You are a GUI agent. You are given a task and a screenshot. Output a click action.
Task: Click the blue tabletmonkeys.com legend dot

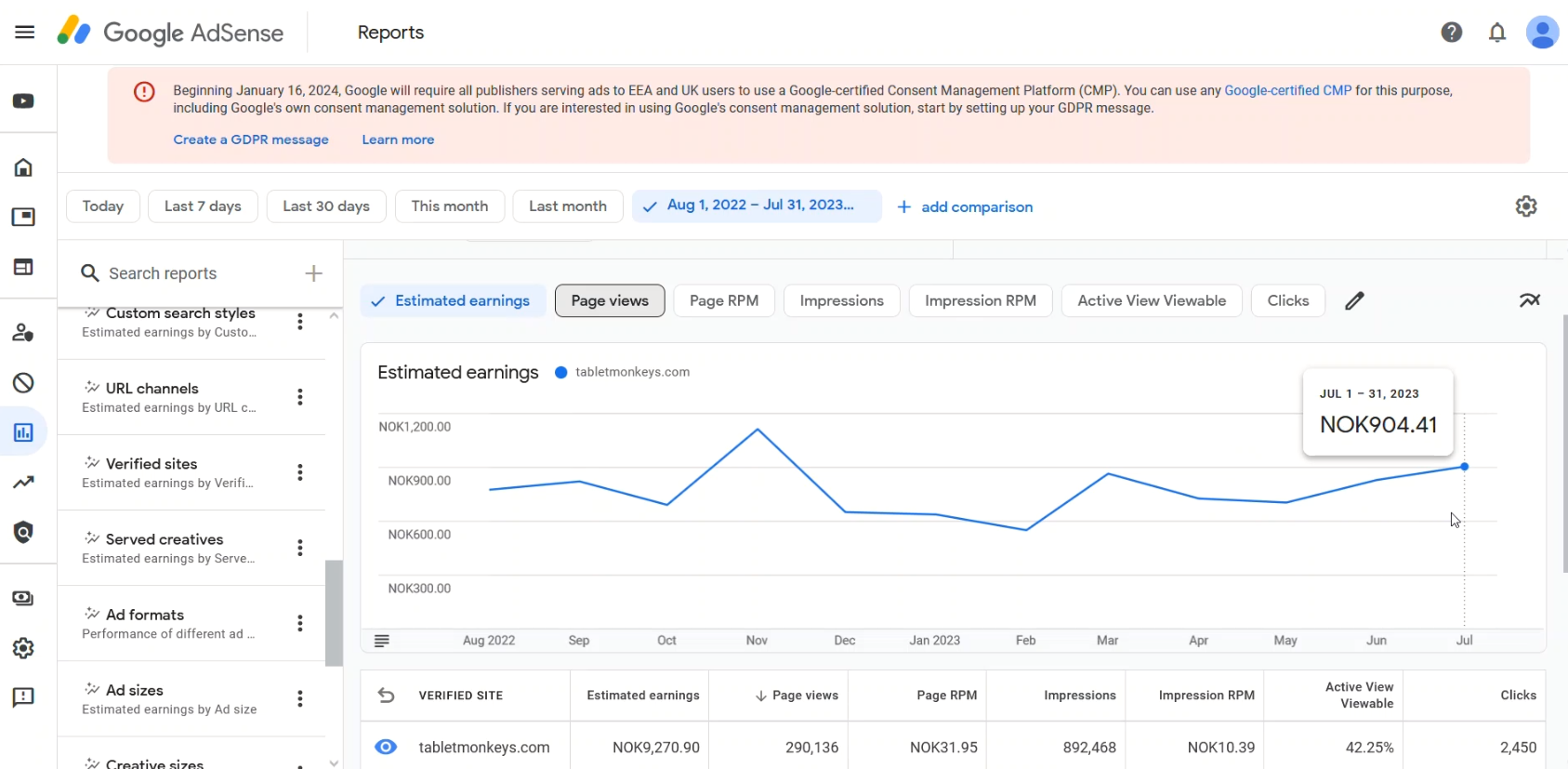[x=561, y=372]
